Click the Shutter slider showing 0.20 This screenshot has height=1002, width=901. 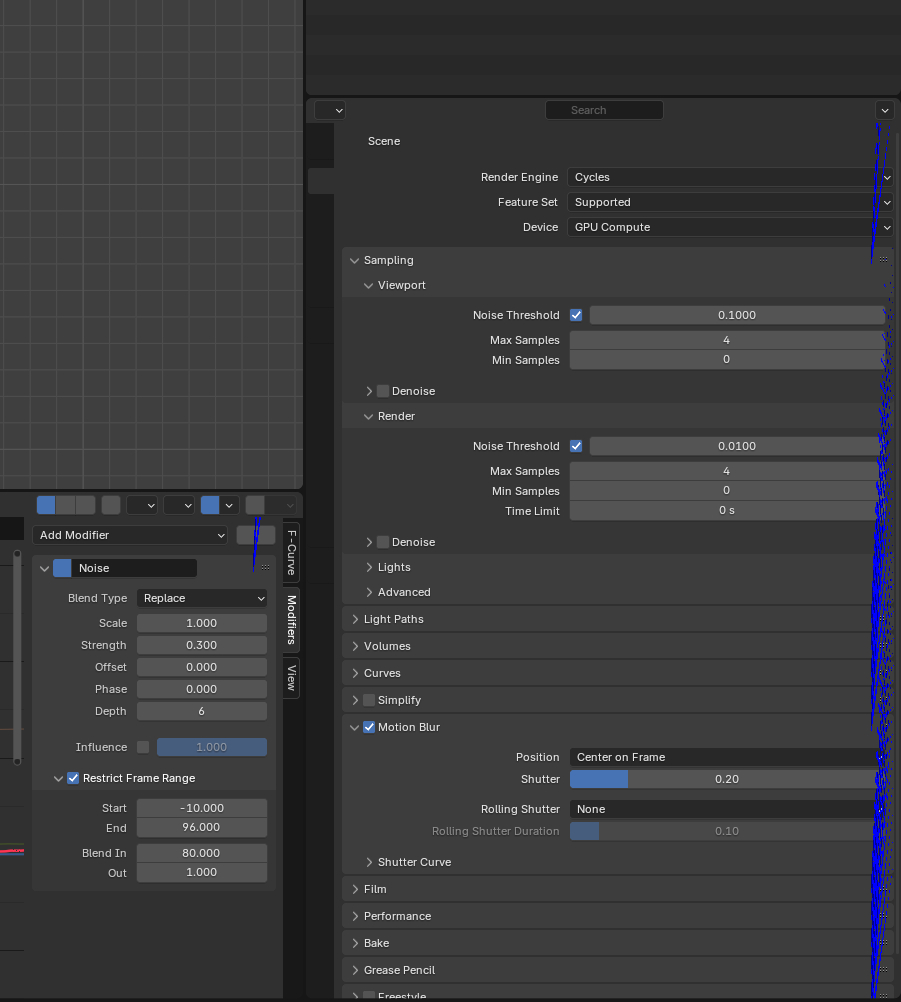(726, 779)
